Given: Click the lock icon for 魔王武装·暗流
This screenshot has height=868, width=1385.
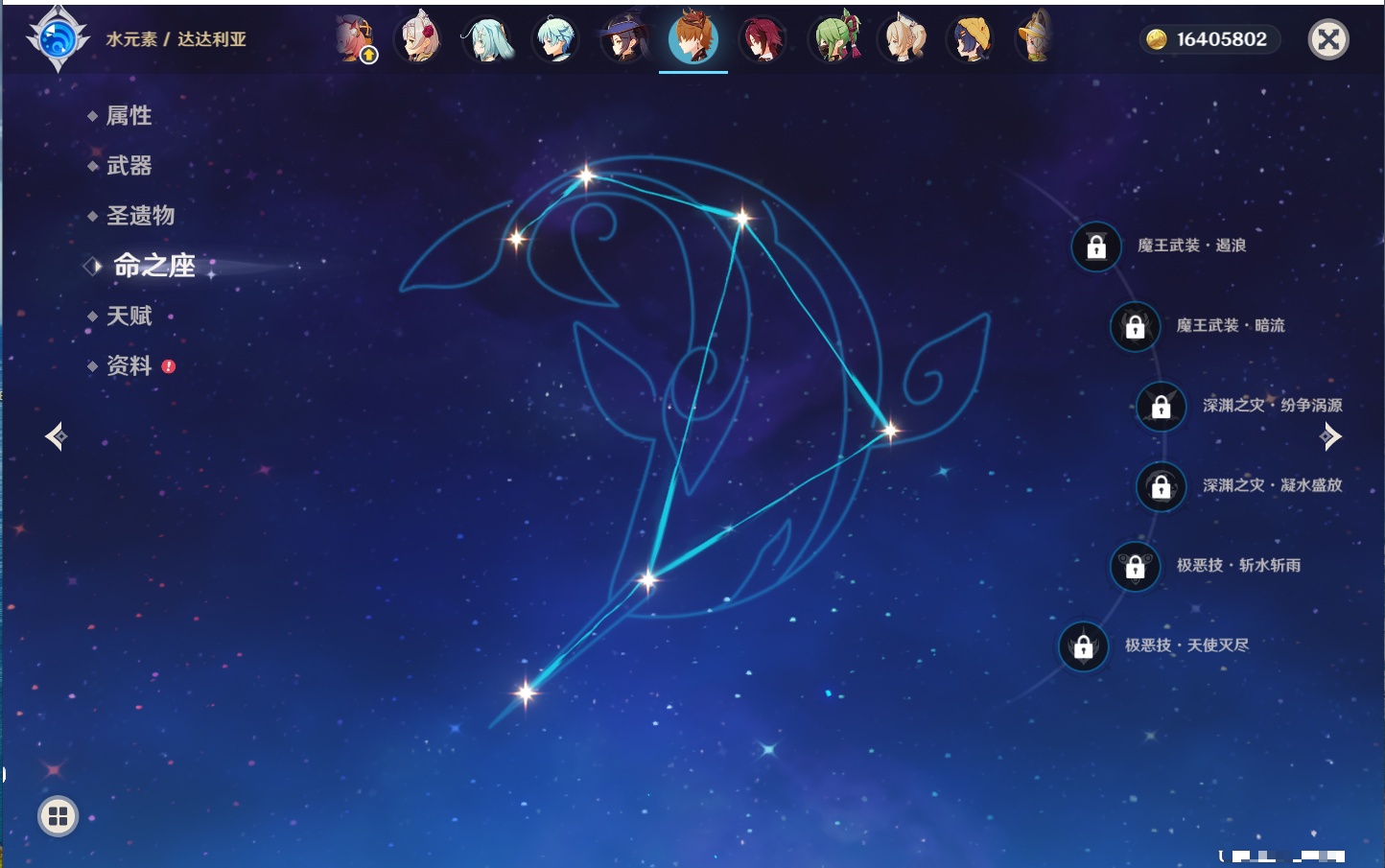Looking at the screenshot, I should [1136, 327].
